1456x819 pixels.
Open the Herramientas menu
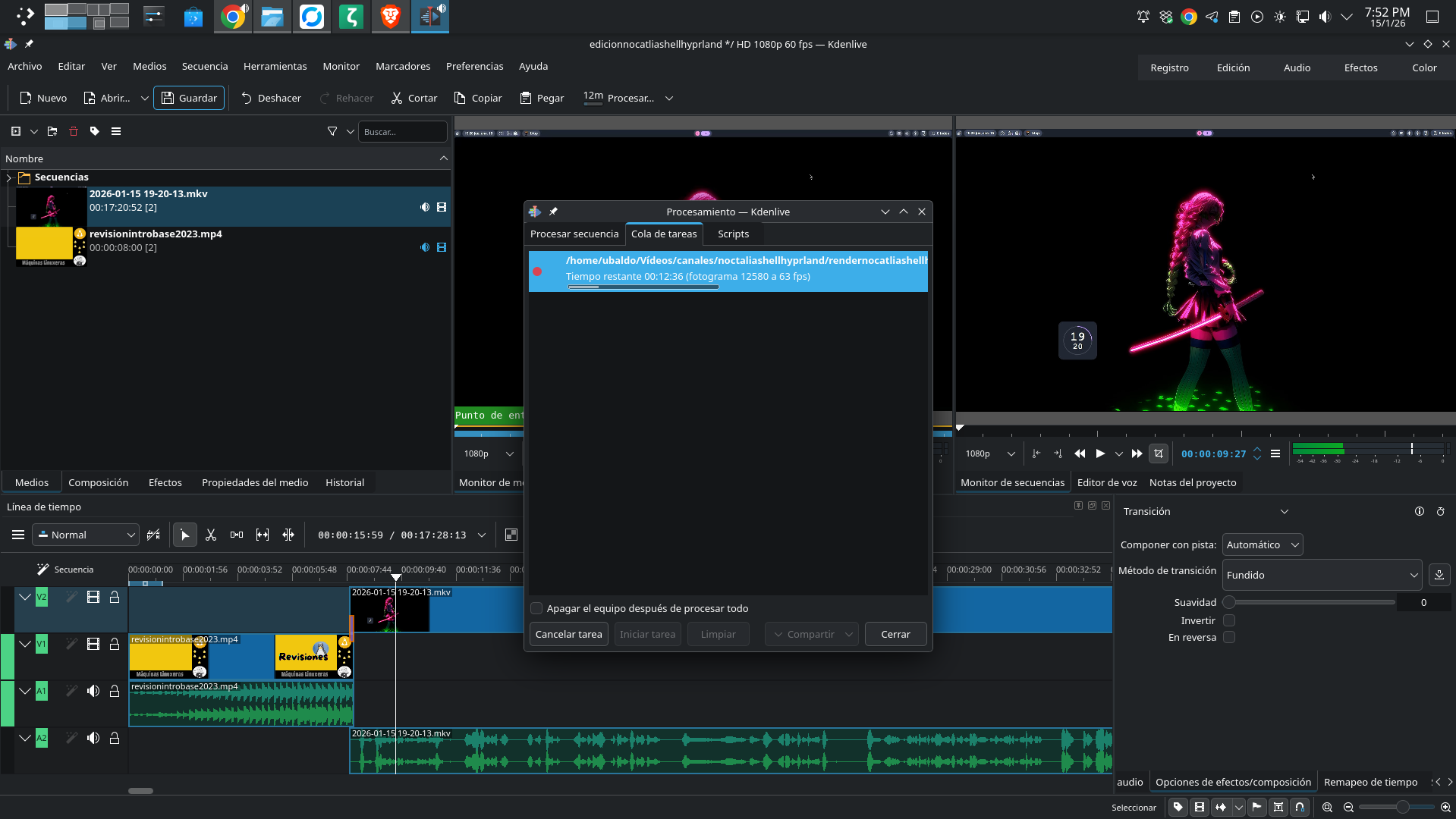tap(275, 66)
